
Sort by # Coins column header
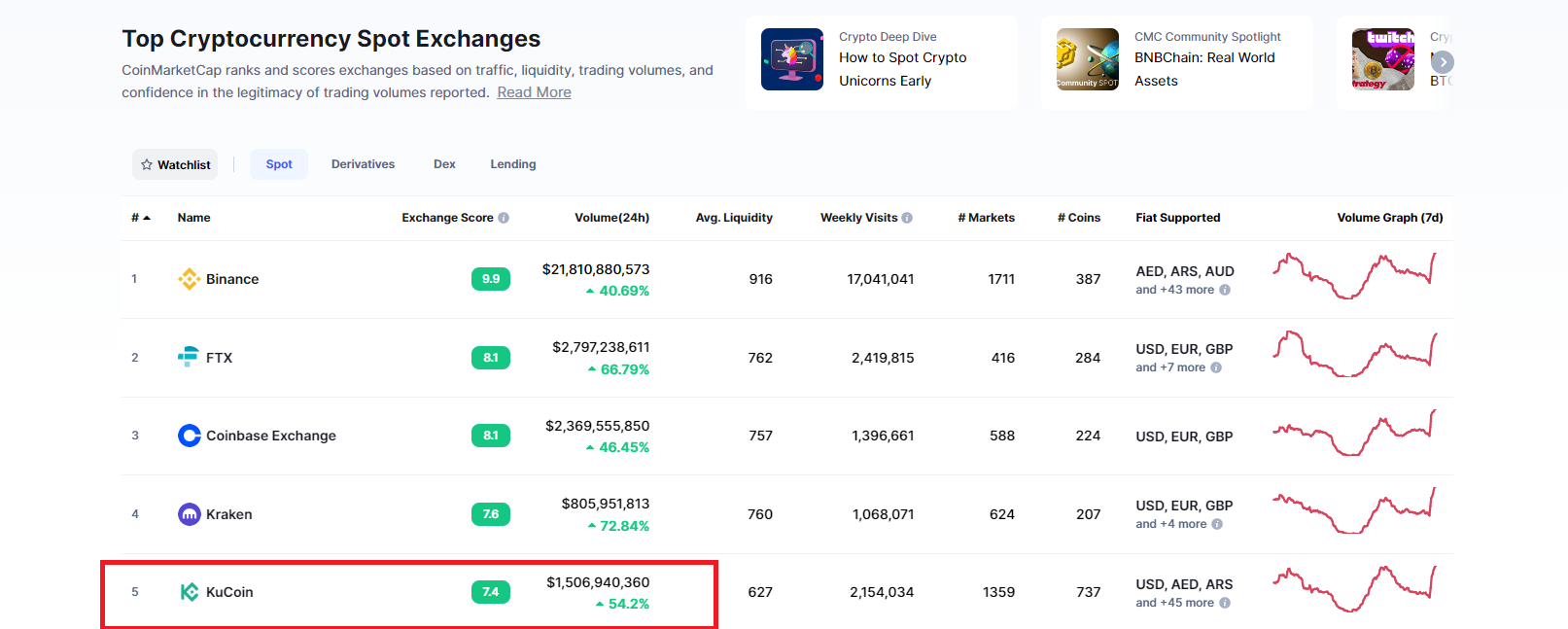click(x=1079, y=218)
